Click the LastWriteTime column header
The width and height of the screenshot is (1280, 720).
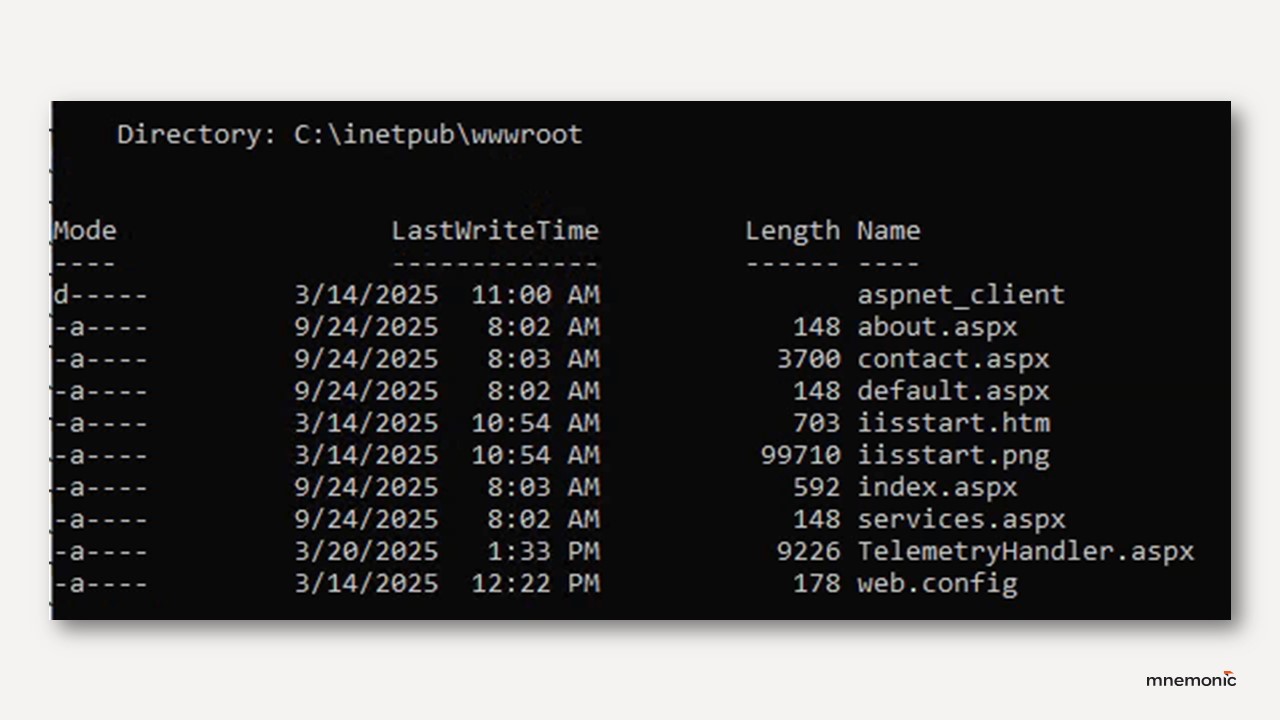click(x=495, y=231)
